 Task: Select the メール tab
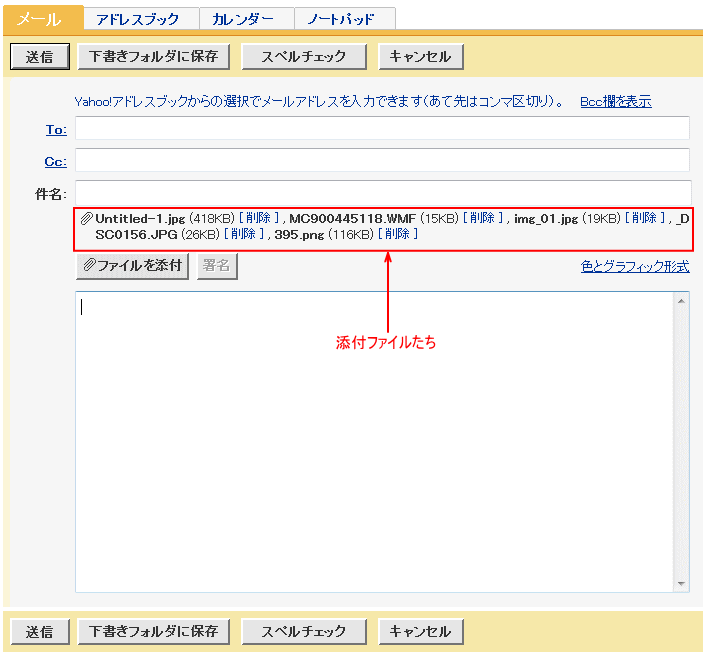tap(39, 19)
